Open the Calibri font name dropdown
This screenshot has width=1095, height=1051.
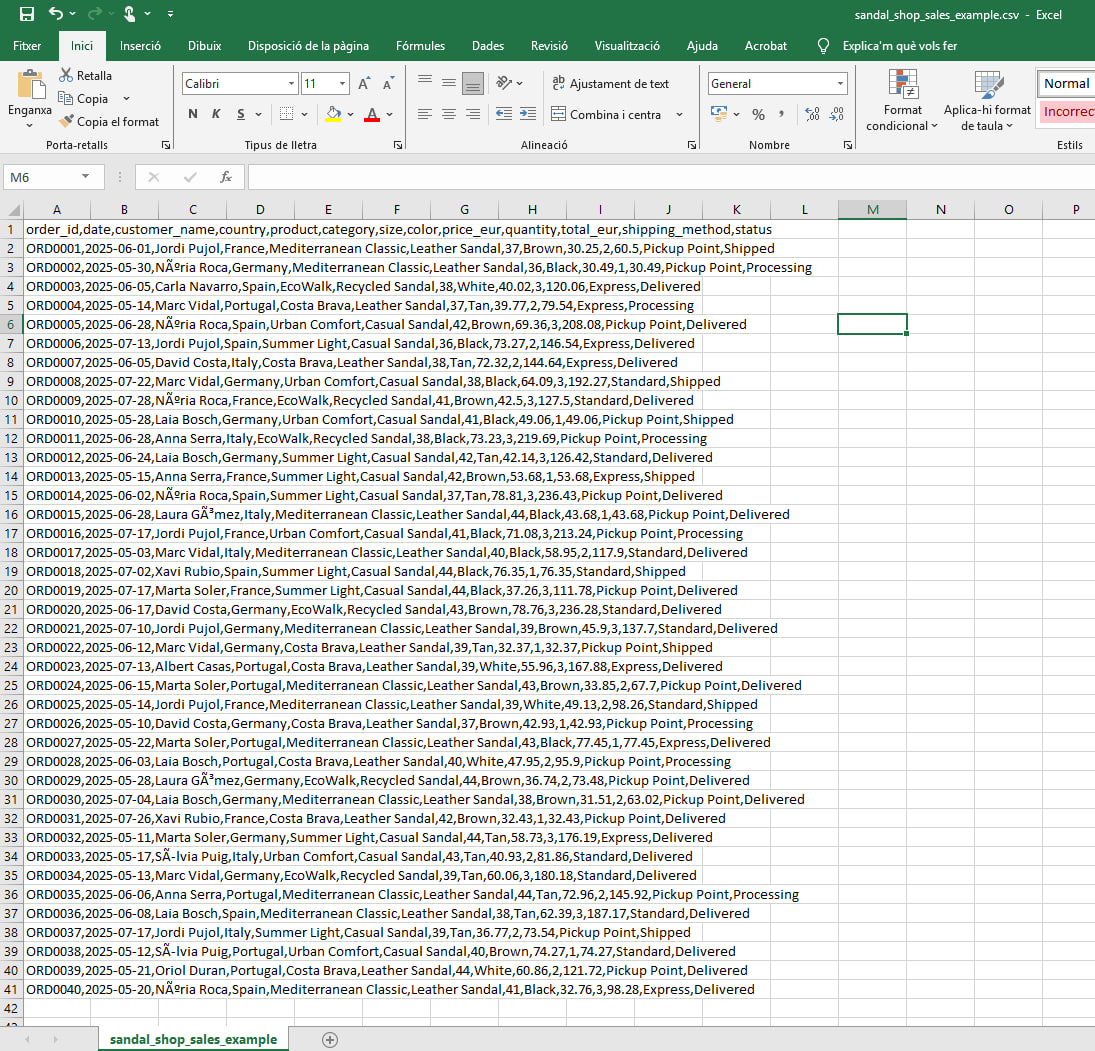pos(291,84)
